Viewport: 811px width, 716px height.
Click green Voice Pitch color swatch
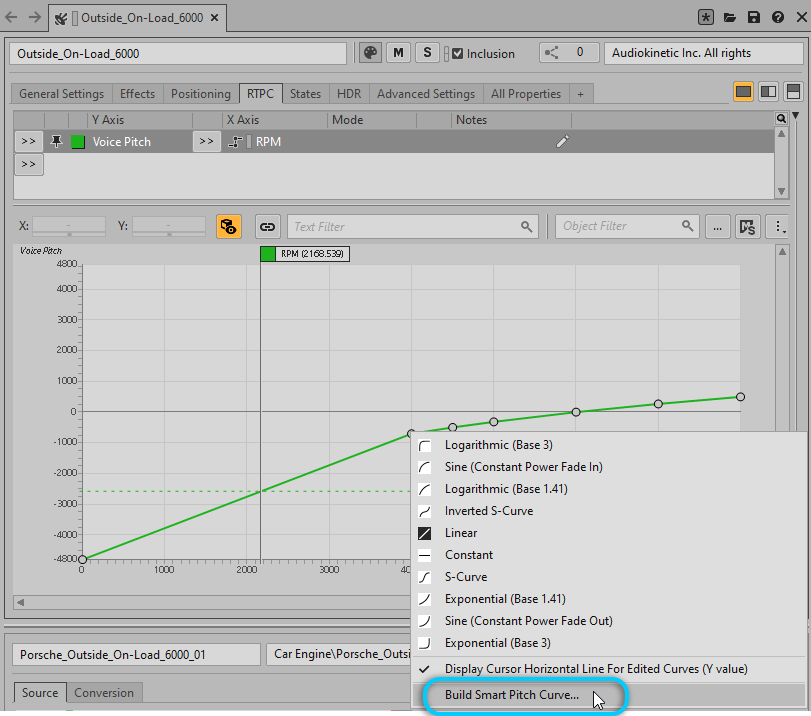pyautogui.click(x=78, y=142)
